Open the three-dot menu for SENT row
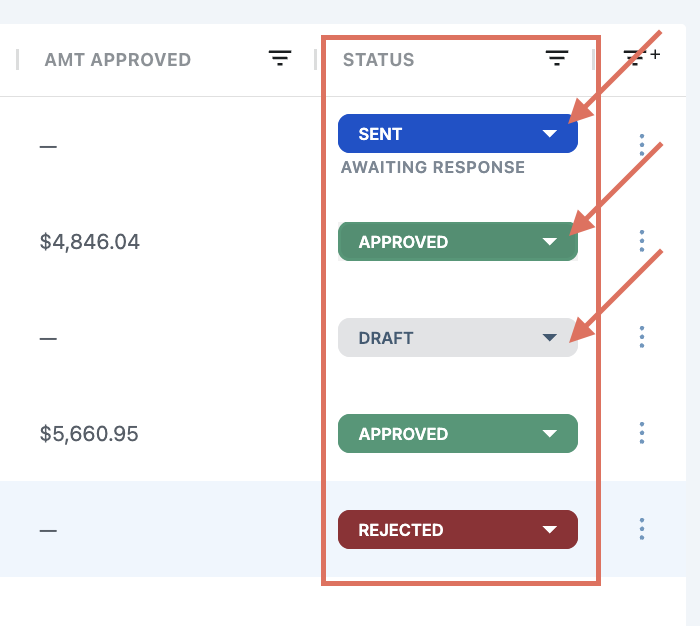 pyautogui.click(x=642, y=145)
